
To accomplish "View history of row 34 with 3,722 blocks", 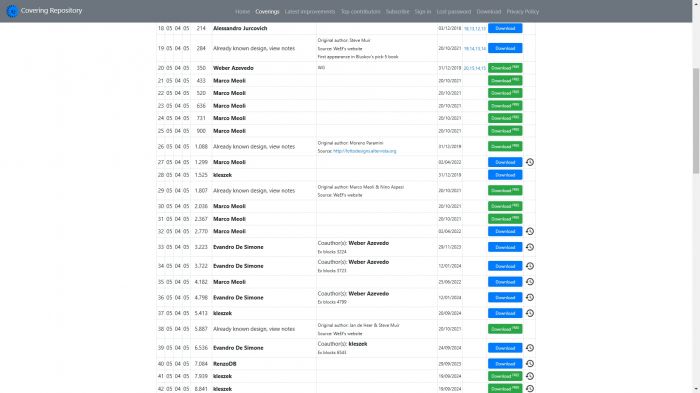I will click(x=530, y=266).
